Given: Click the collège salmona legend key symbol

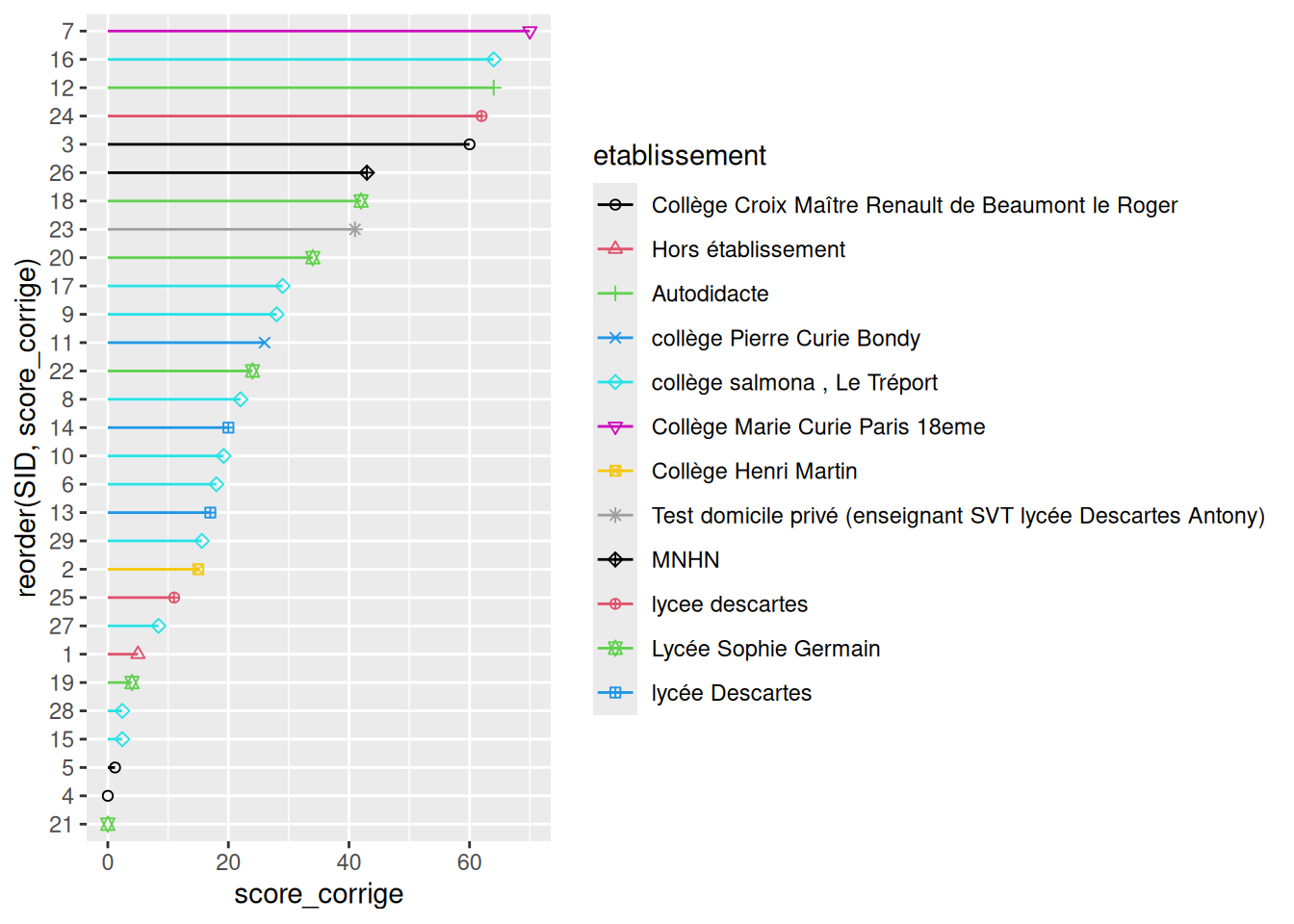Looking at the screenshot, I should pyautogui.click(x=615, y=382).
